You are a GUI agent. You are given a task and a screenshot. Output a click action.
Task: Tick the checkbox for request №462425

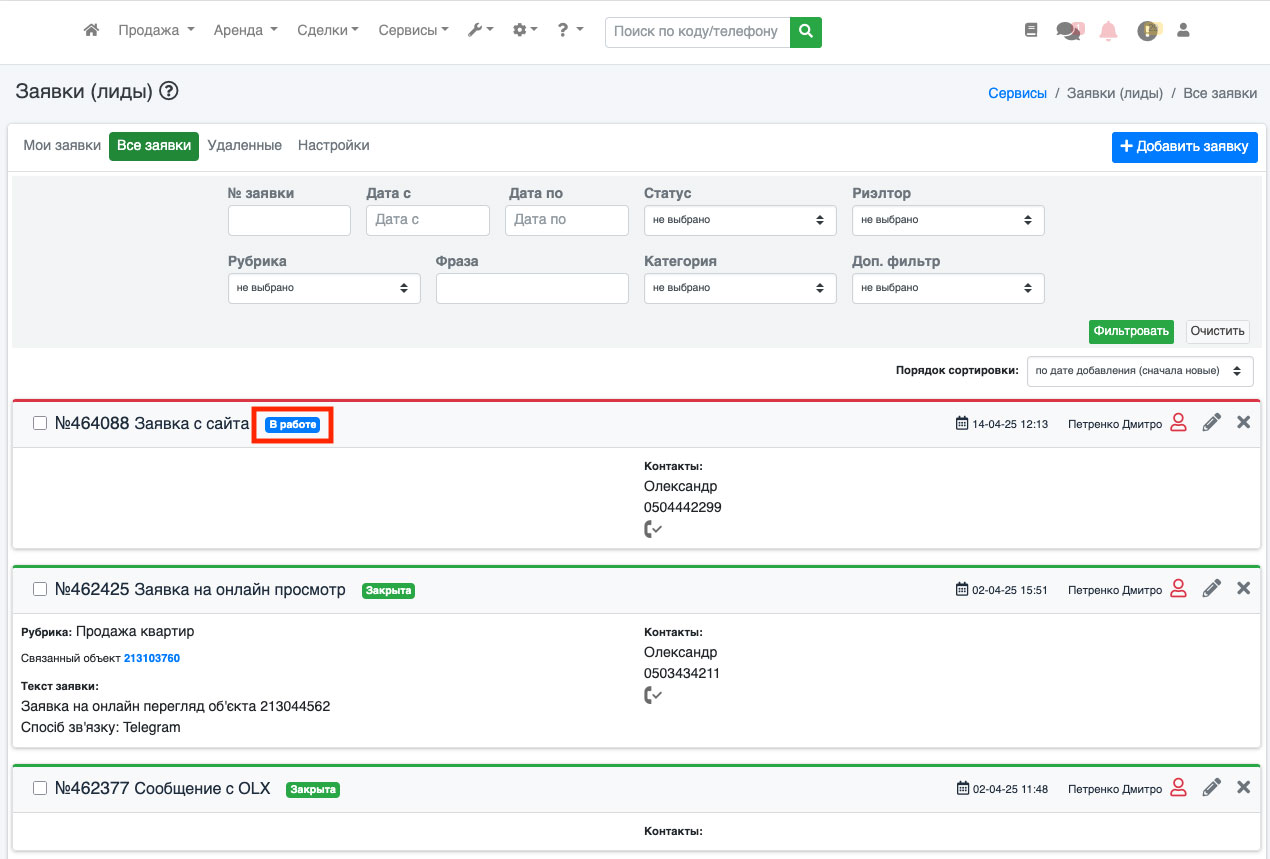point(40,589)
